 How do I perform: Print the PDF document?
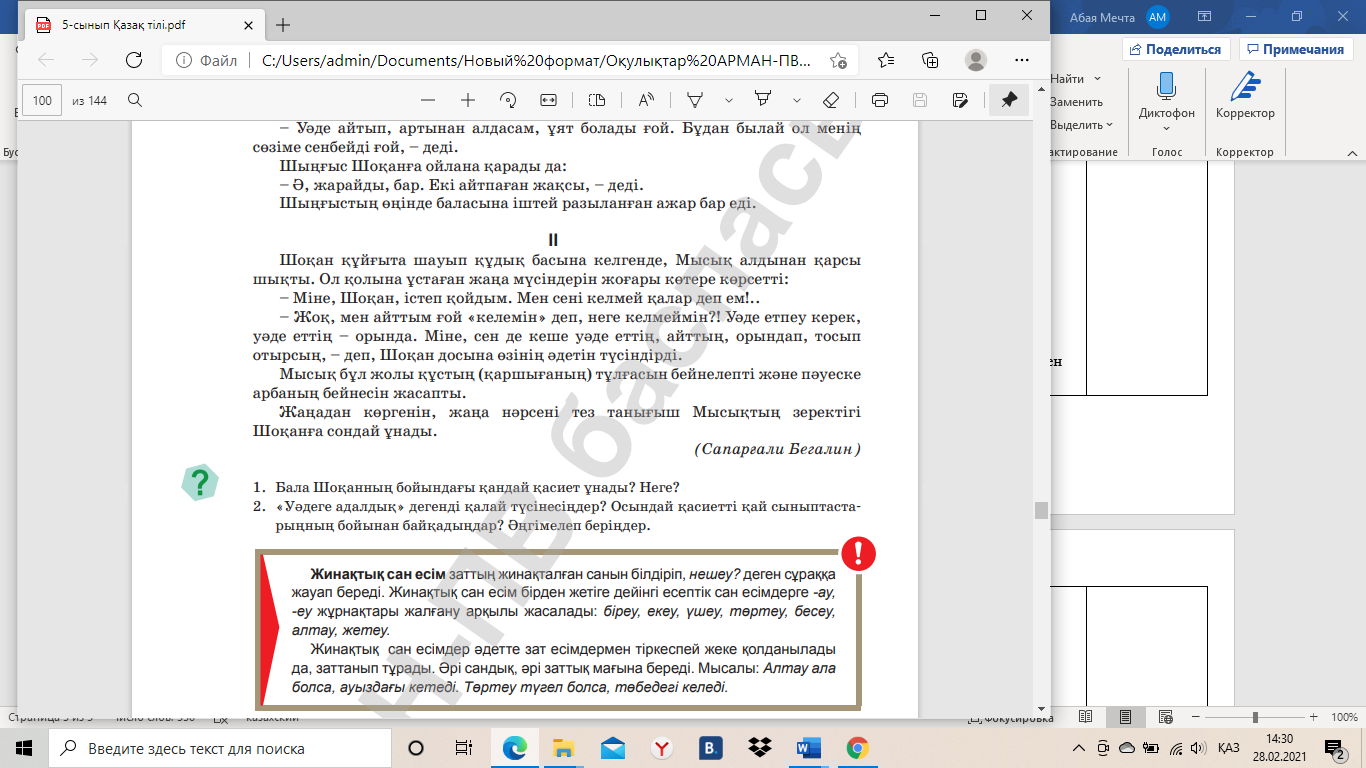tap(880, 100)
